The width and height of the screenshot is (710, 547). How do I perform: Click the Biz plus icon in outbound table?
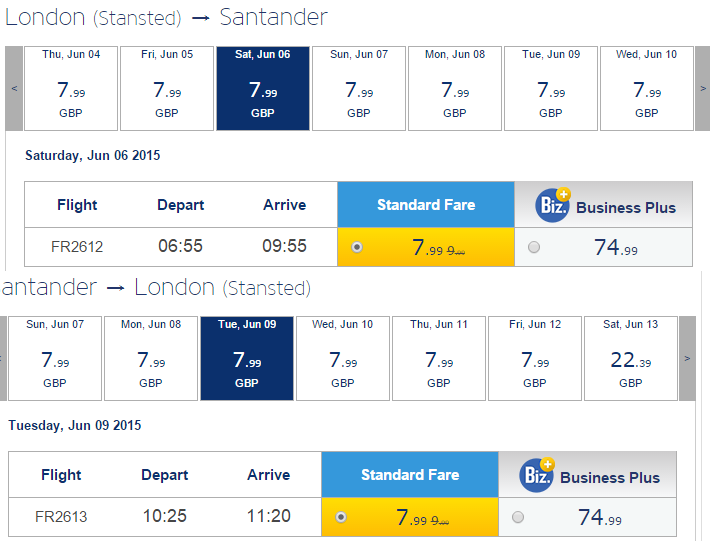[x=553, y=205]
